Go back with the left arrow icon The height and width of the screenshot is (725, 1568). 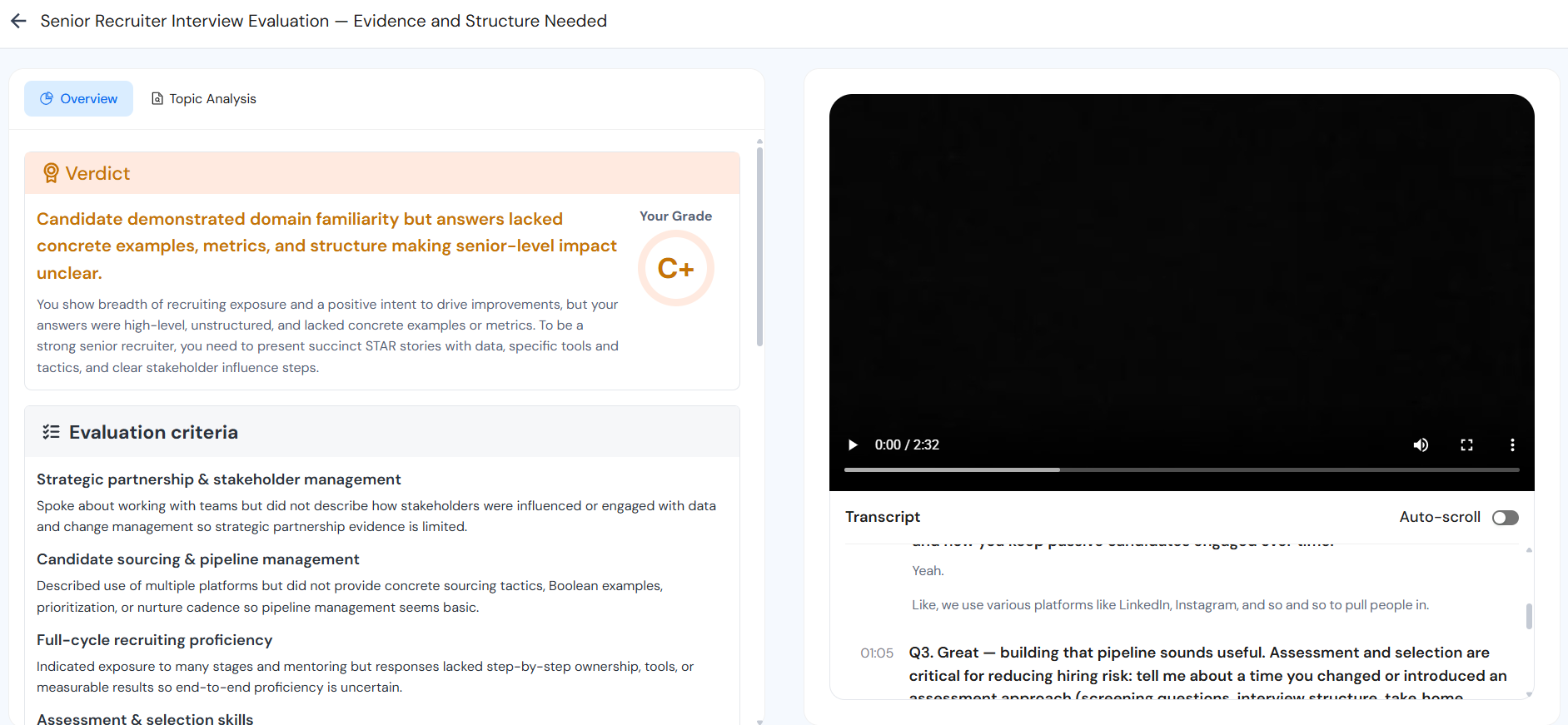(18, 21)
